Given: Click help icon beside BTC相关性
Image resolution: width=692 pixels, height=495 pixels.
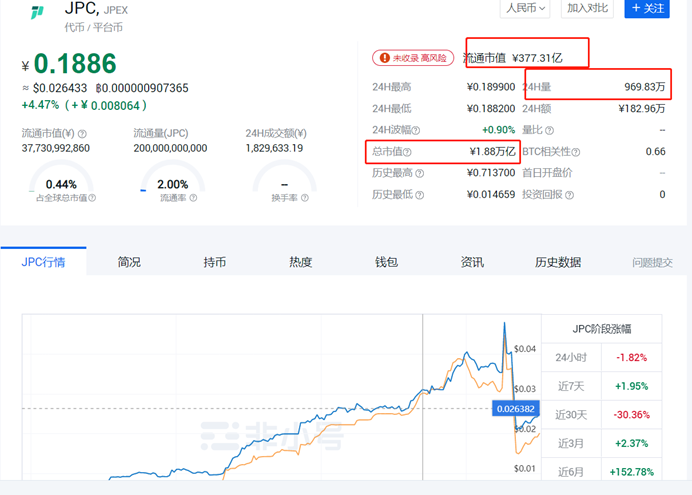Looking at the screenshot, I should [x=575, y=152].
